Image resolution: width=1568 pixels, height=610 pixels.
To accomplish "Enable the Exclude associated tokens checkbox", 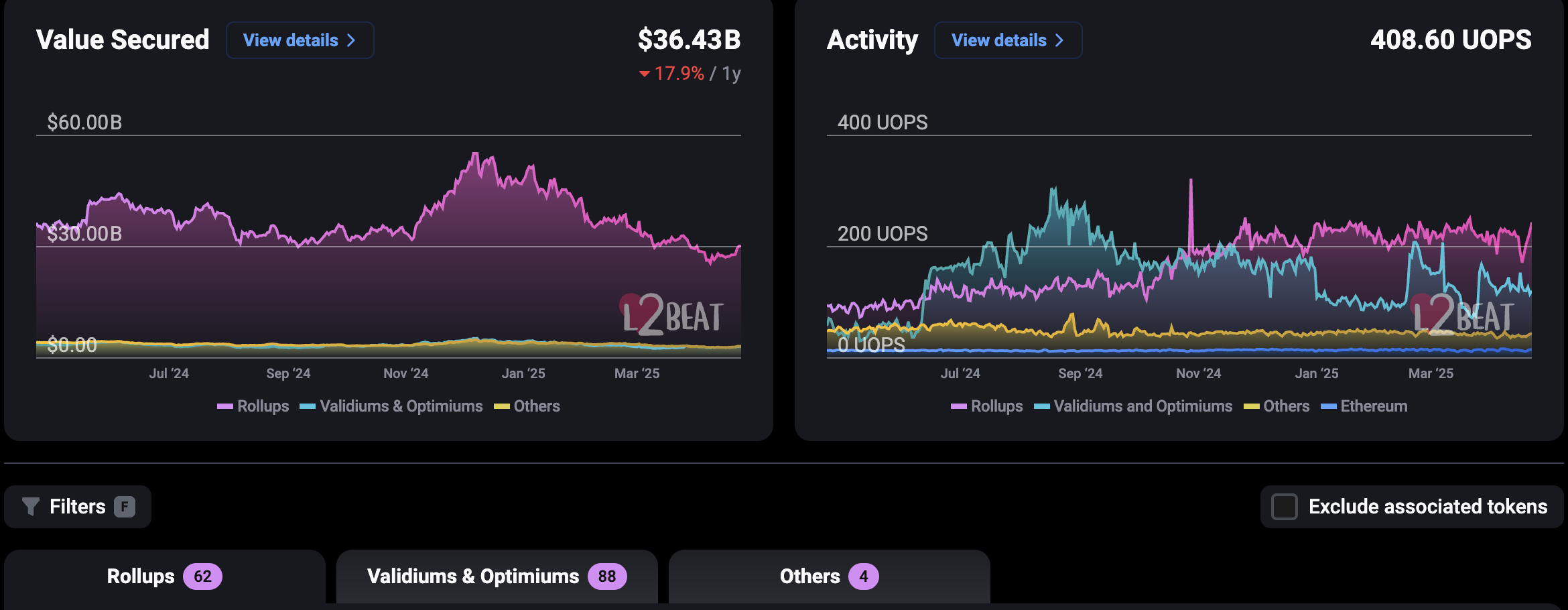I will click(x=1284, y=507).
